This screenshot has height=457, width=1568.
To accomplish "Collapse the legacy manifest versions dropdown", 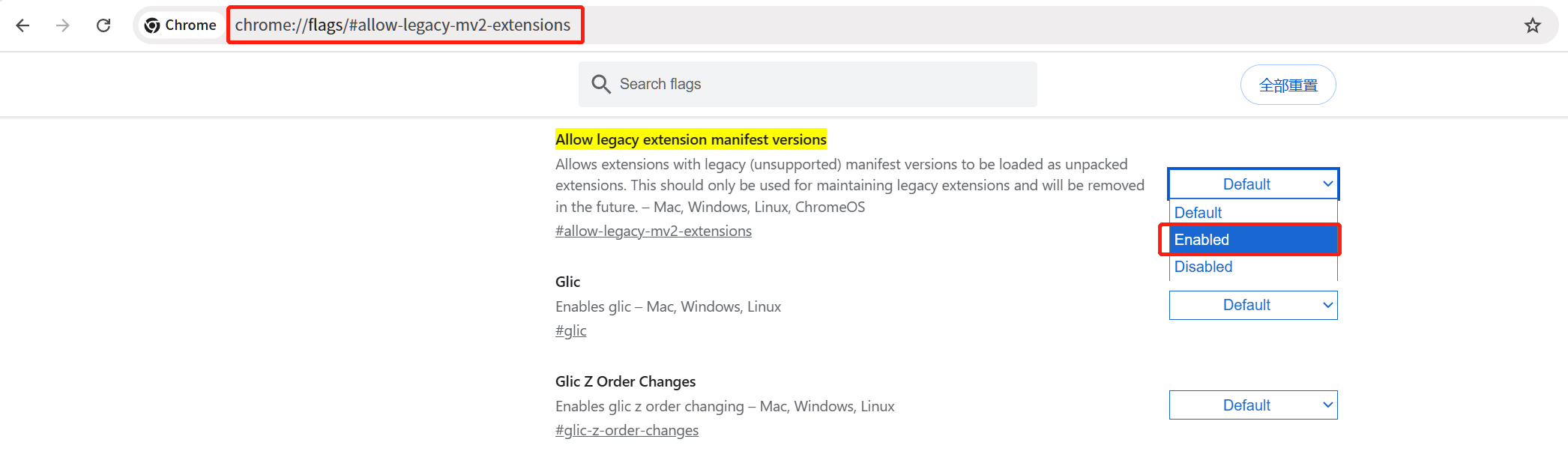I will point(1253,184).
